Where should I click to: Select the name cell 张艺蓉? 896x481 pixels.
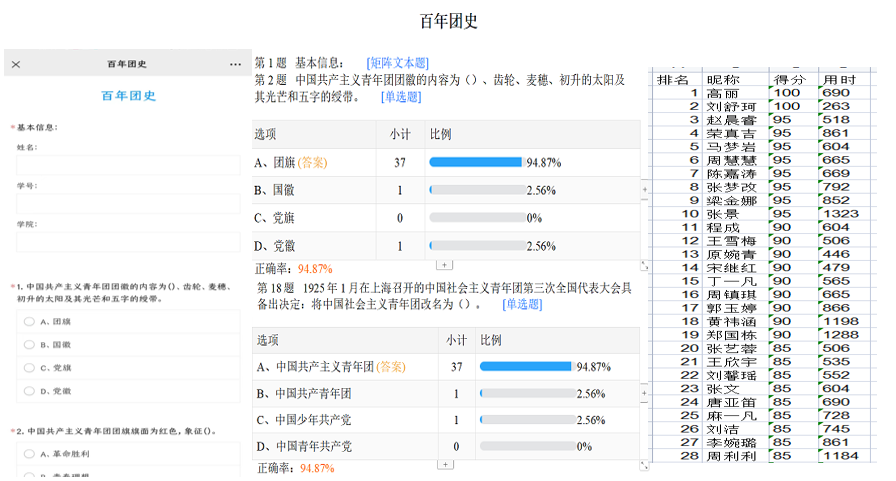(x=735, y=348)
